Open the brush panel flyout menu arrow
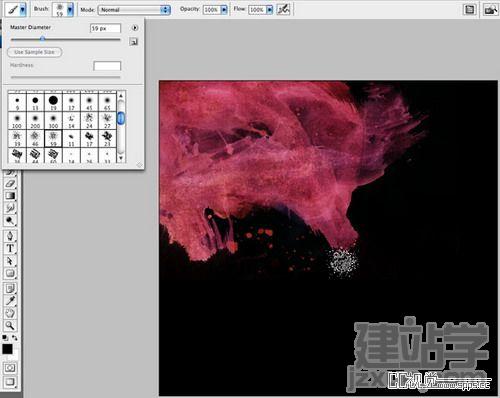500x398 pixels. click(134, 28)
